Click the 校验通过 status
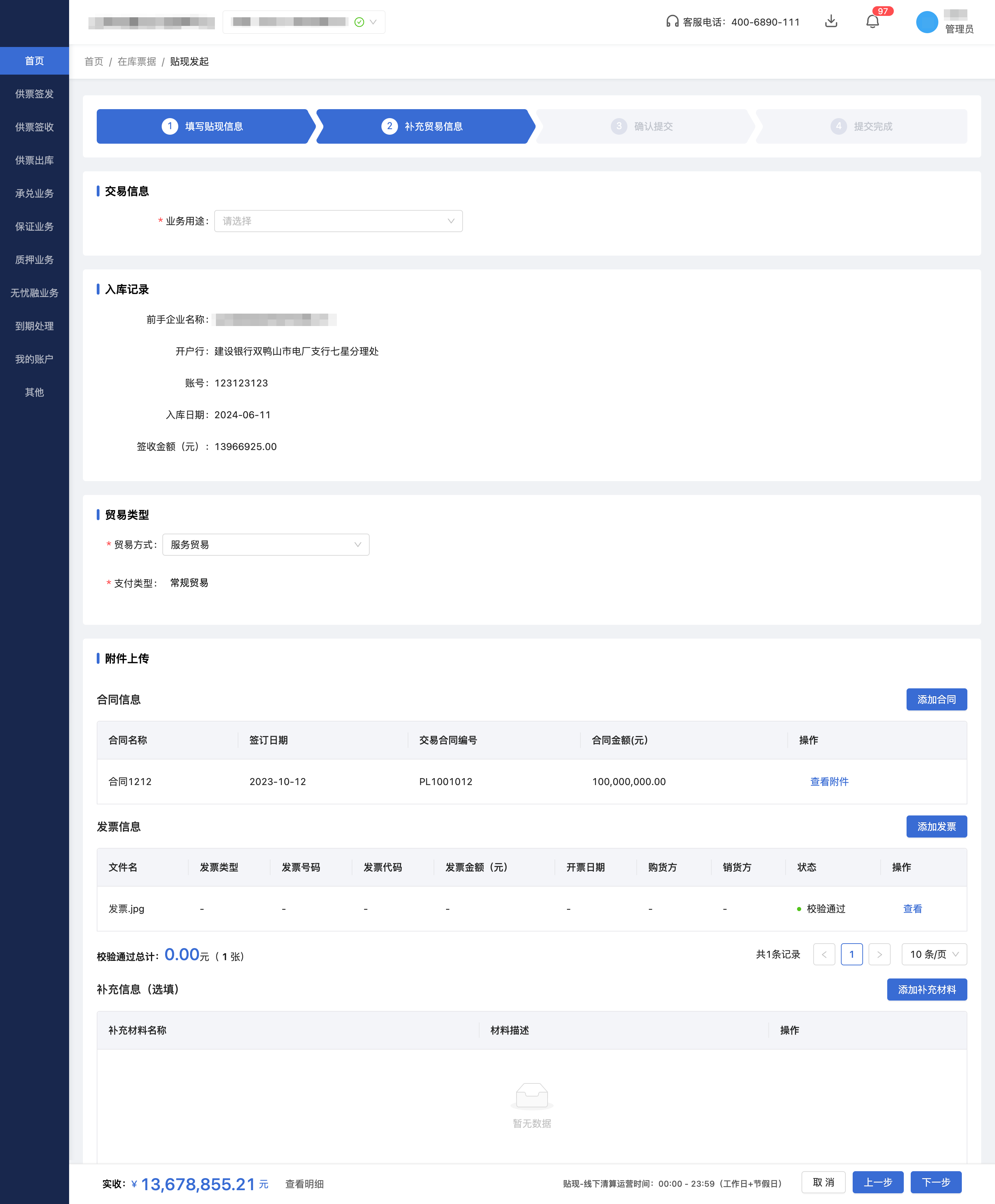This screenshot has width=995, height=1204. coord(821,909)
